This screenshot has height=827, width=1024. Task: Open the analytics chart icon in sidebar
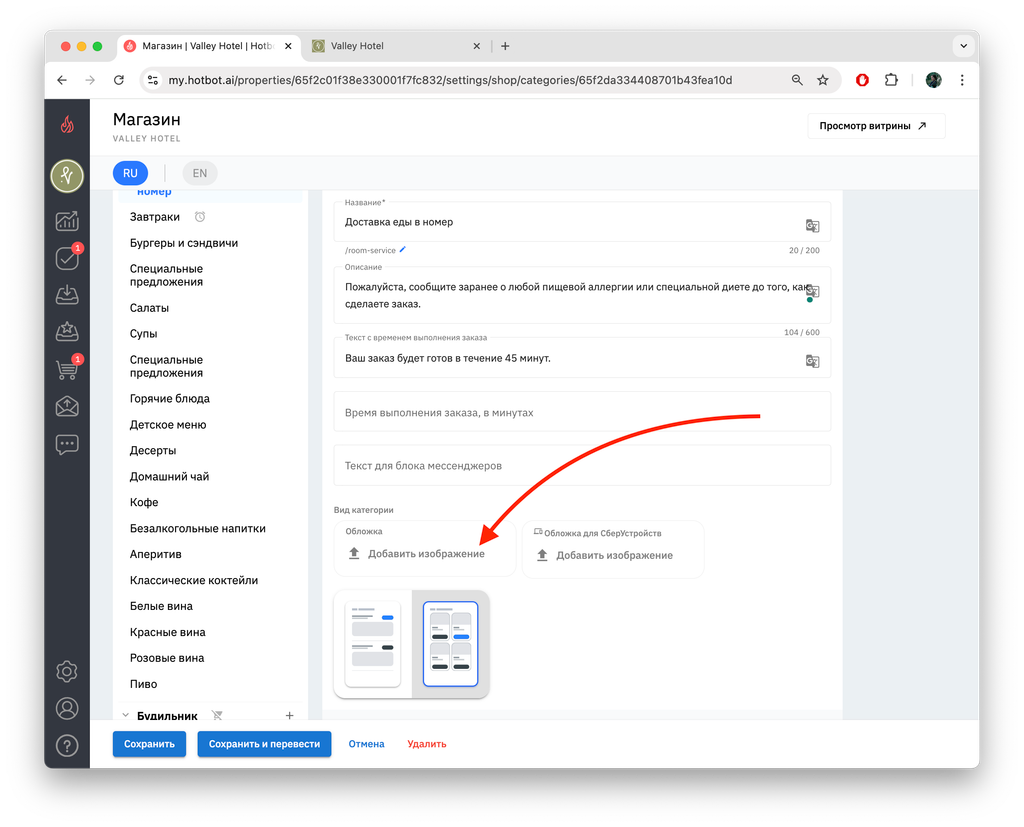point(67,221)
